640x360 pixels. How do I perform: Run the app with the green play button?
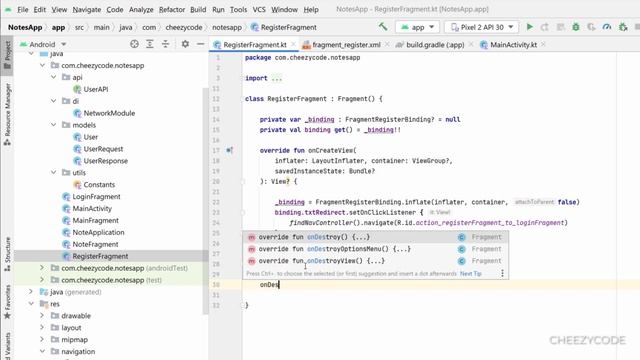click(529, 27)
